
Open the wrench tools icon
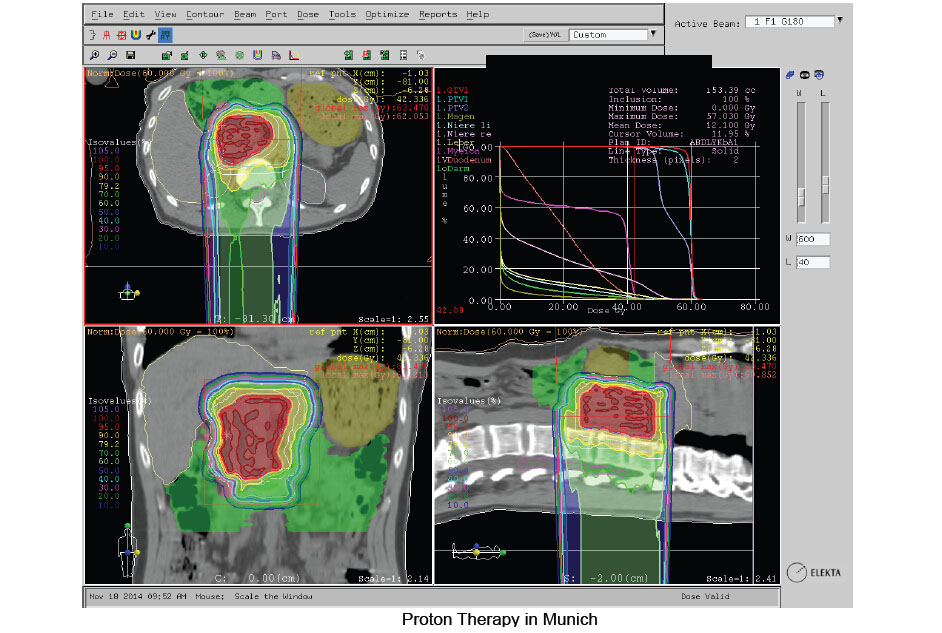151,35
